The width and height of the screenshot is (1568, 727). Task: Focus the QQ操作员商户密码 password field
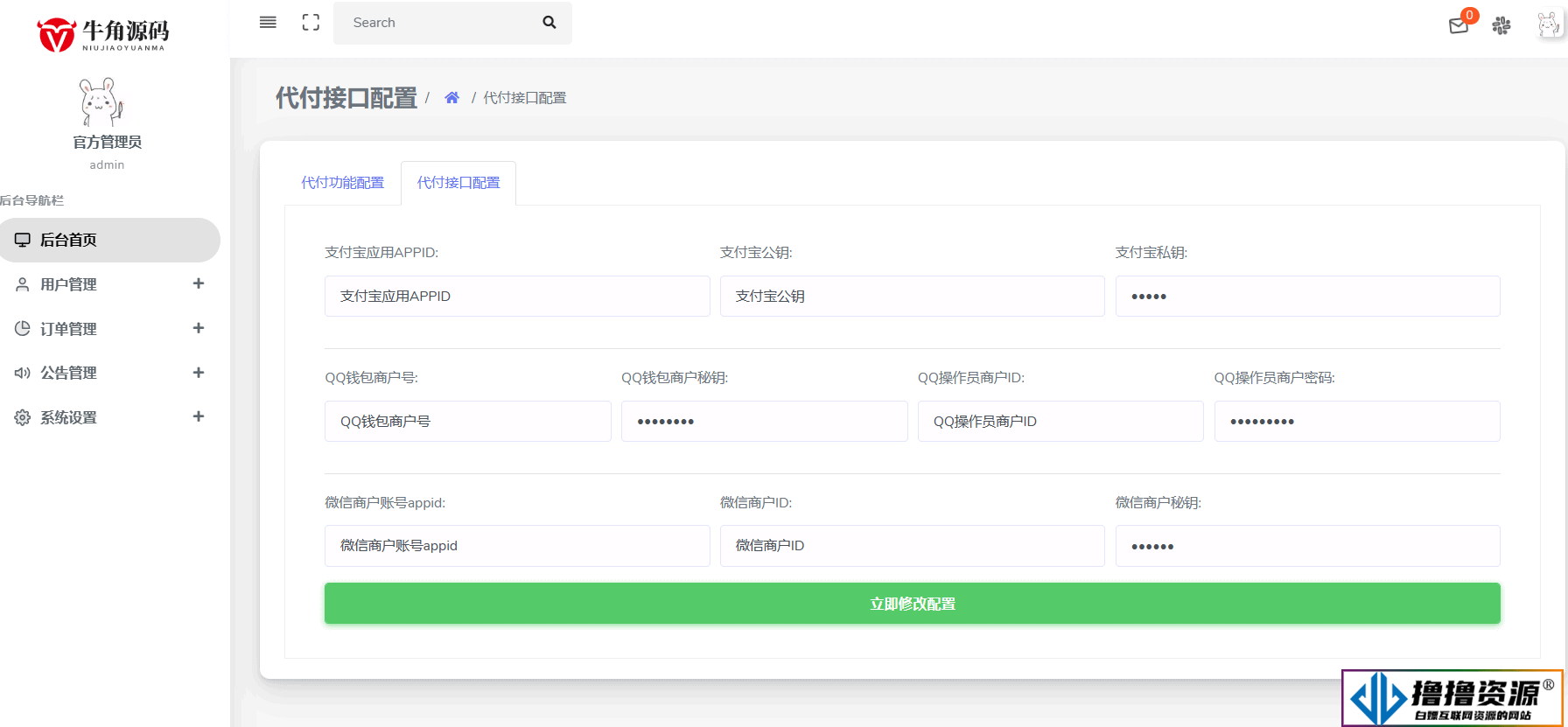pos(1357,422)
